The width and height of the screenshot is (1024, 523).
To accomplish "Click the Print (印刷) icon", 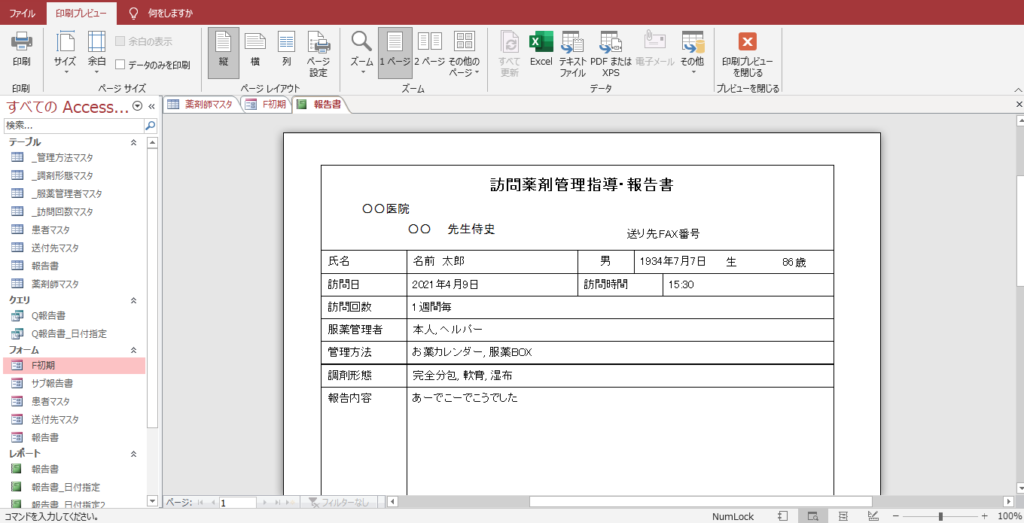I will coord(21,48).
